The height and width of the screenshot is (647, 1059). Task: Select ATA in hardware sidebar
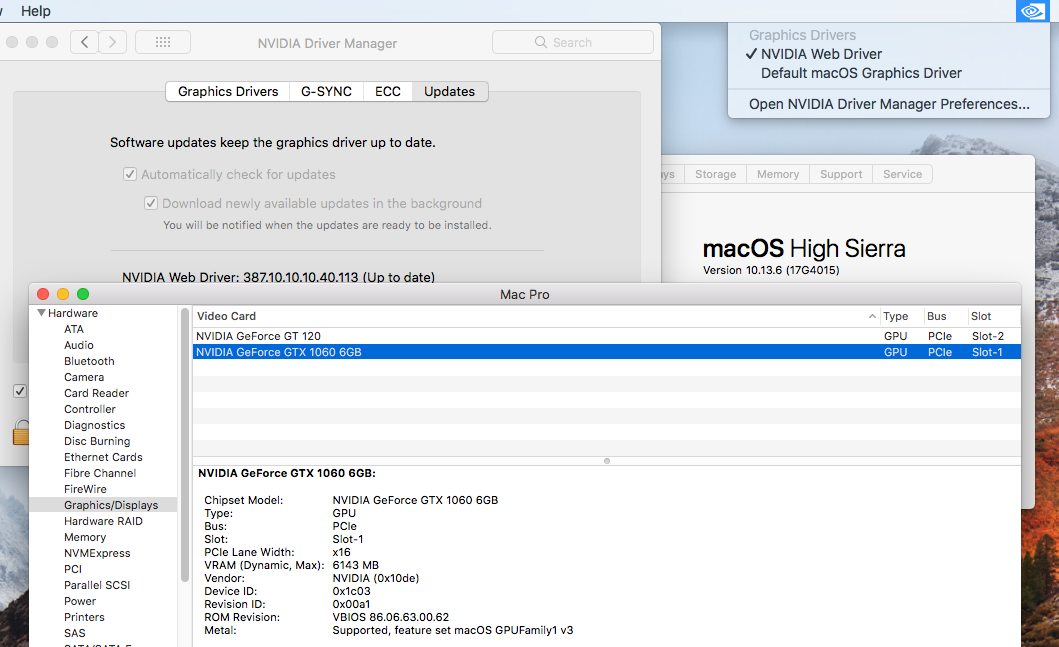point(74,329)
